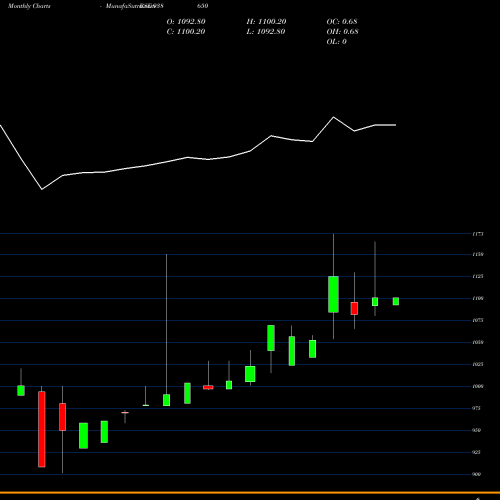Select the large green candle topping at 1125

pos(333,294)
